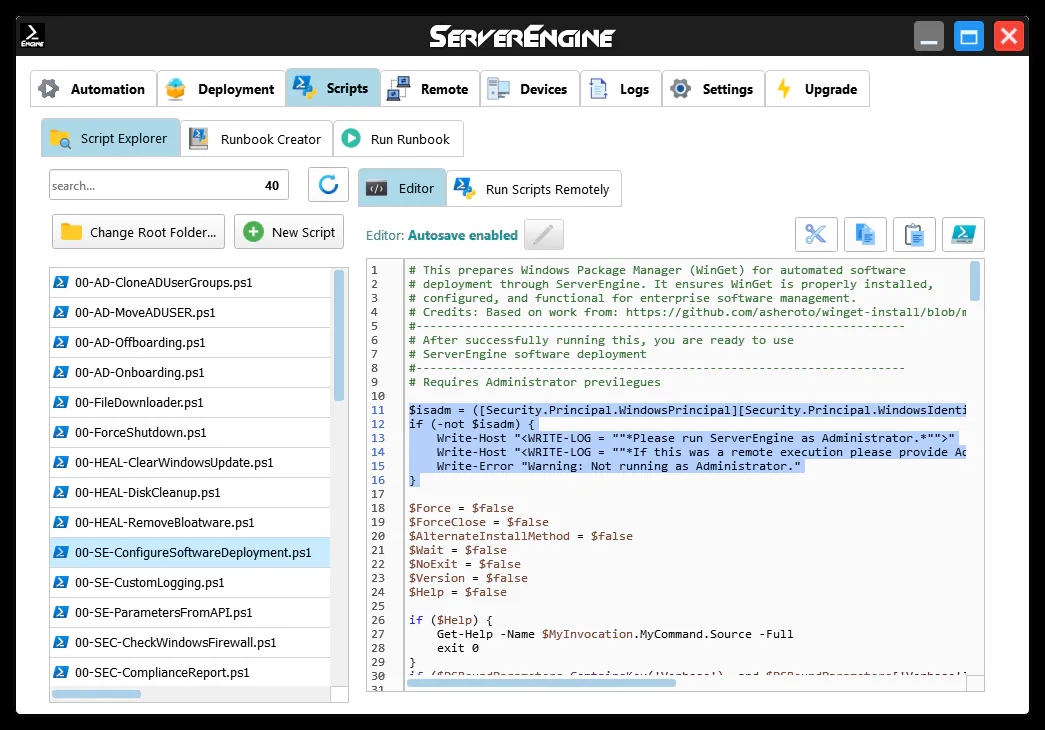Screen dimensions: 1045x730
Task: Switch to the Deployment tab
Action: point(221,89)
